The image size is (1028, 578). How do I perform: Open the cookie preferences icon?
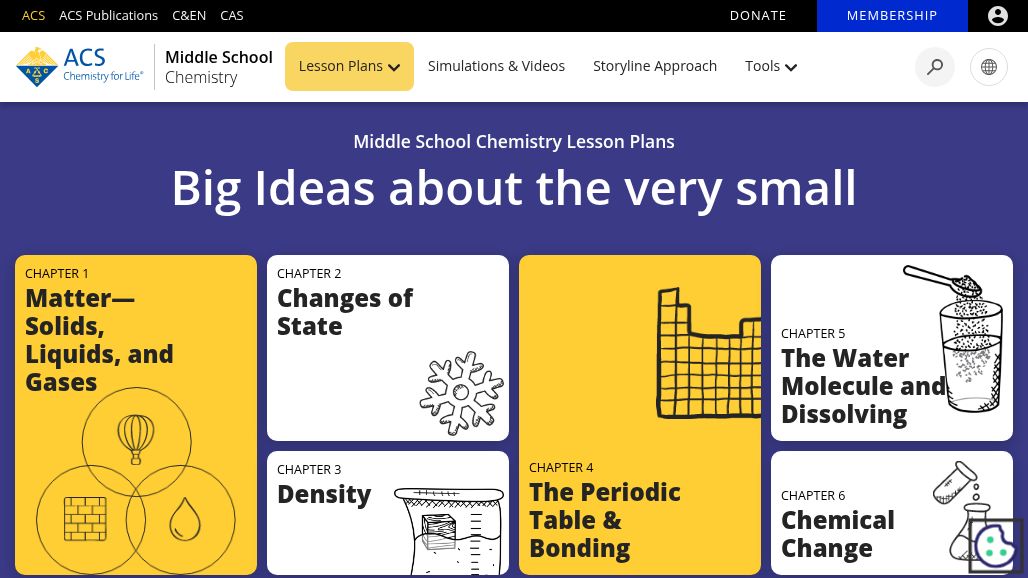[994, 546]
